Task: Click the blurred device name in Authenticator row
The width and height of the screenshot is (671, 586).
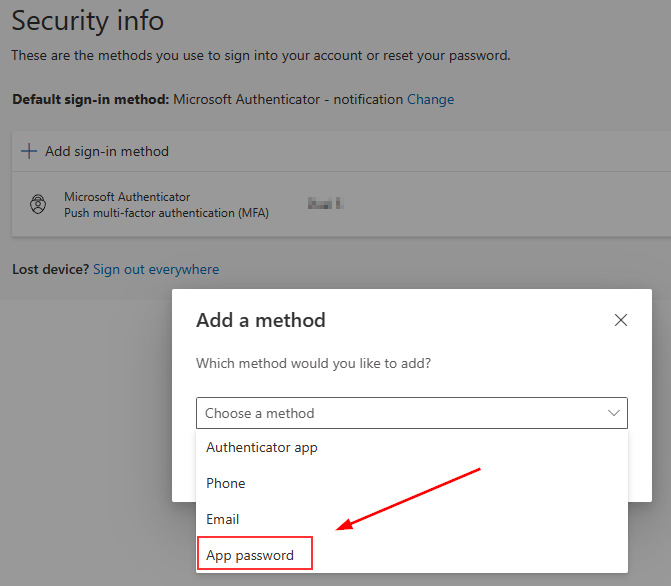Action: (325, 204)
